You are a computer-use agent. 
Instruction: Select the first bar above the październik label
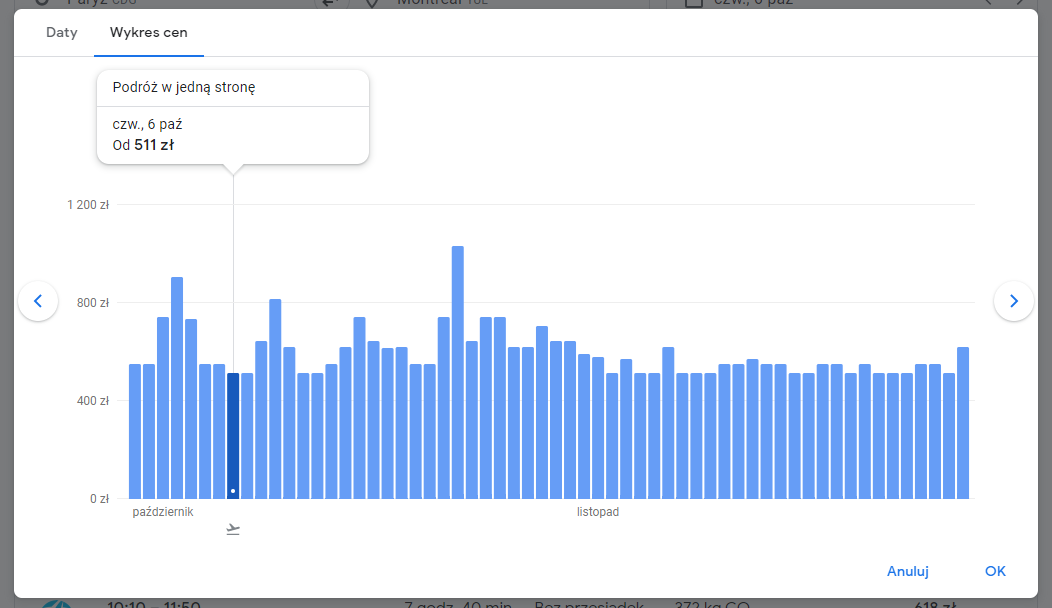(x=135, y=432)
